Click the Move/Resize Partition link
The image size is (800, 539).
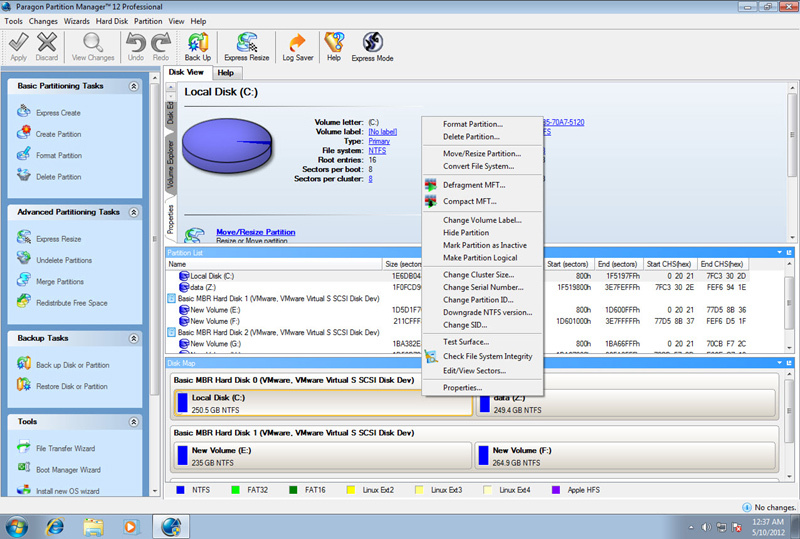(x=255, y=232)
